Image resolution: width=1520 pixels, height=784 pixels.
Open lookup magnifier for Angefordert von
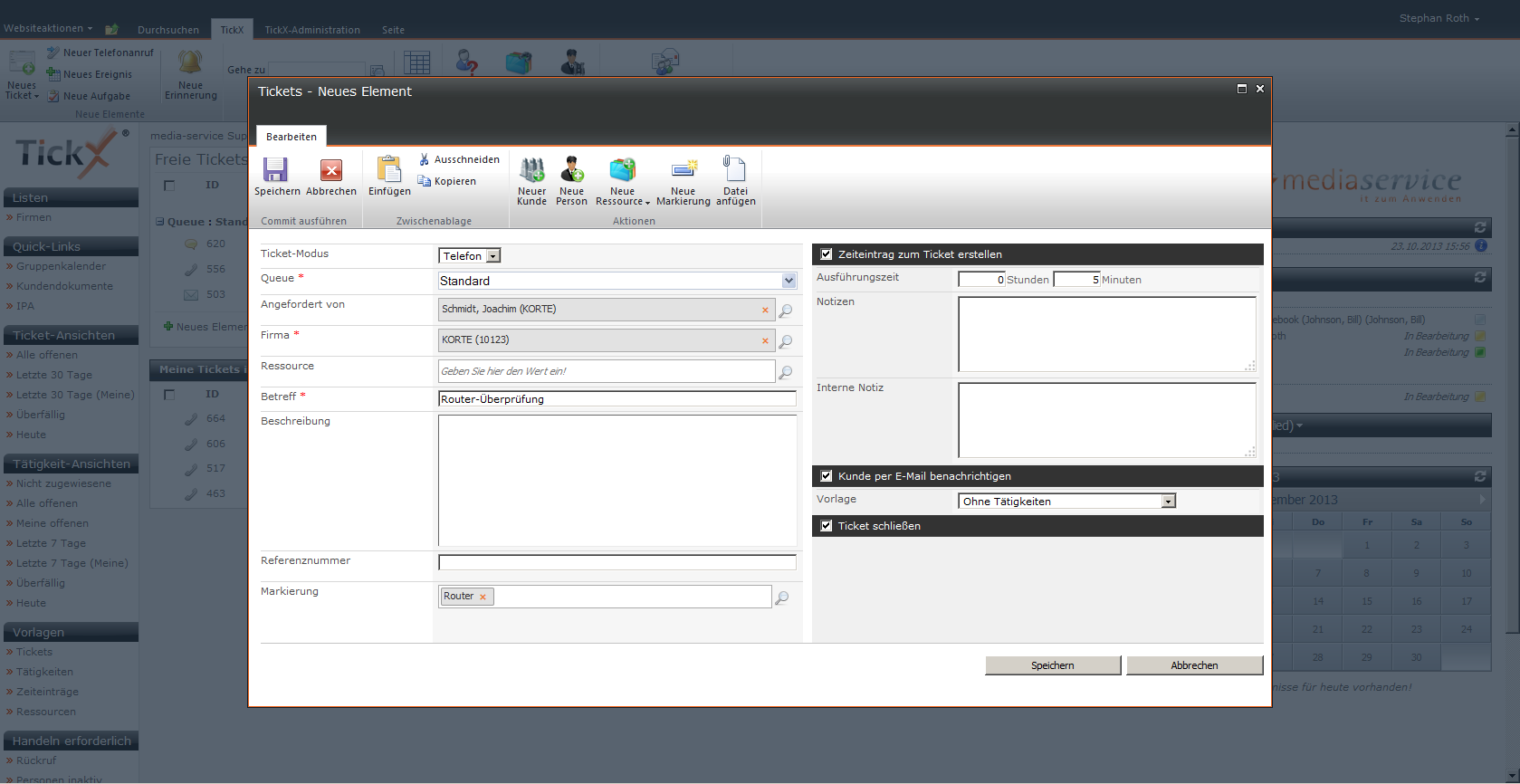(786, 311)
